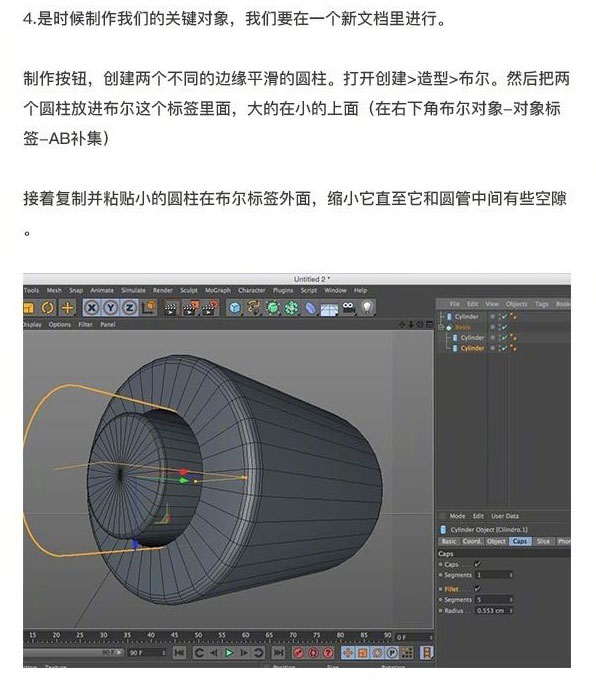Open the blue deformer icon

(x=311, y=308)
